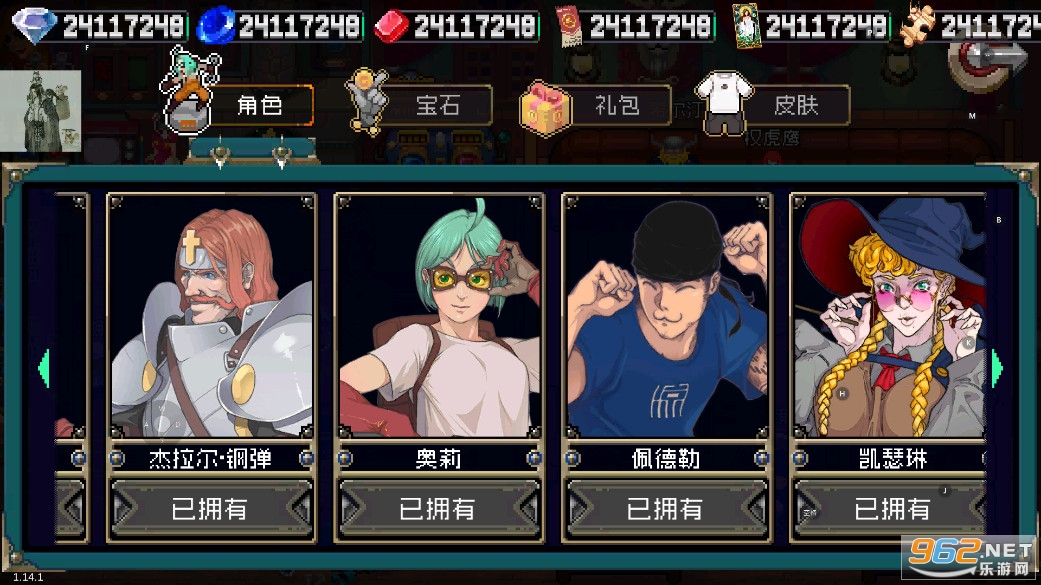Select the 凯瑟琳 witch character portrait
1041x585 pixels.
coord(889,315)
